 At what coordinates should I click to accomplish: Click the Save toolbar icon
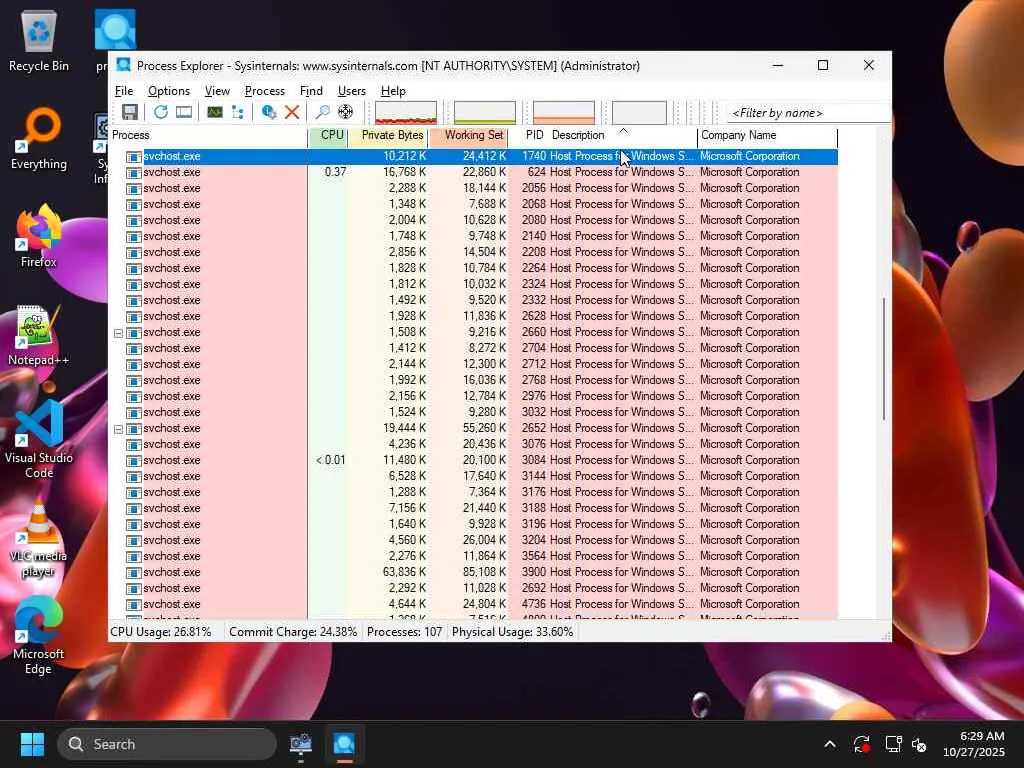pos(129,112)
